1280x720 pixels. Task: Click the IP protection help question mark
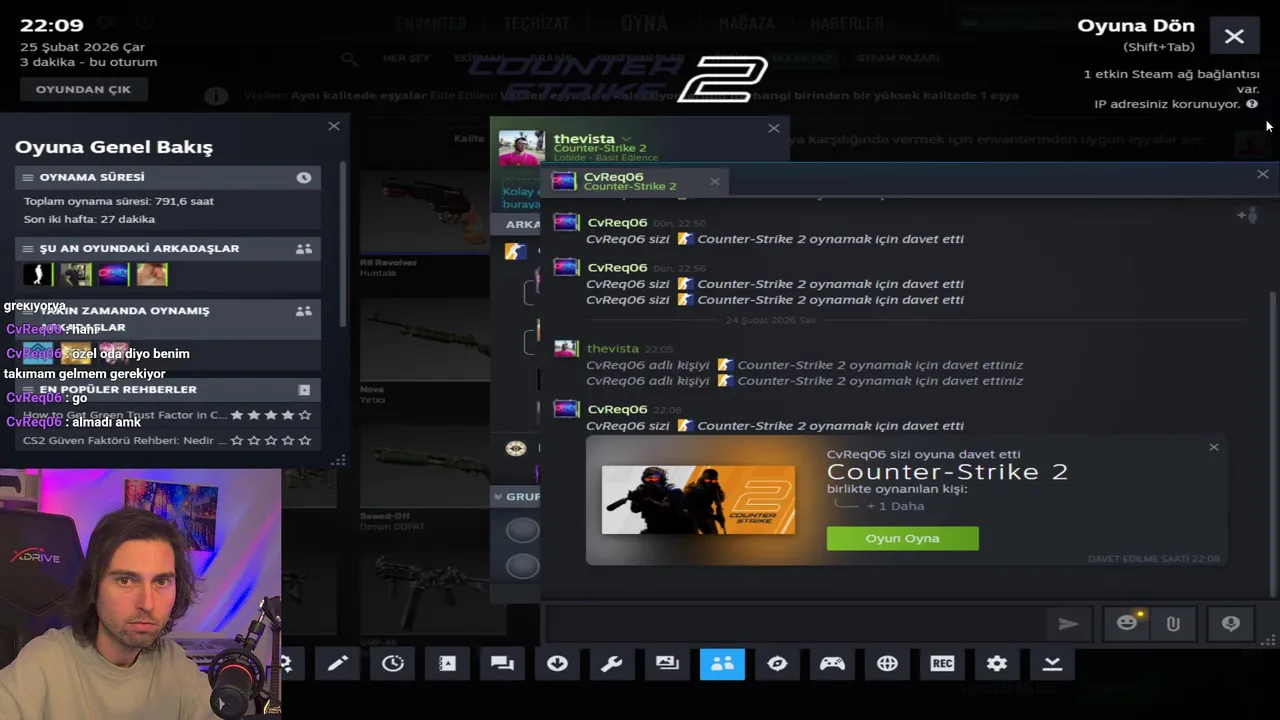tap(1252, 104)
